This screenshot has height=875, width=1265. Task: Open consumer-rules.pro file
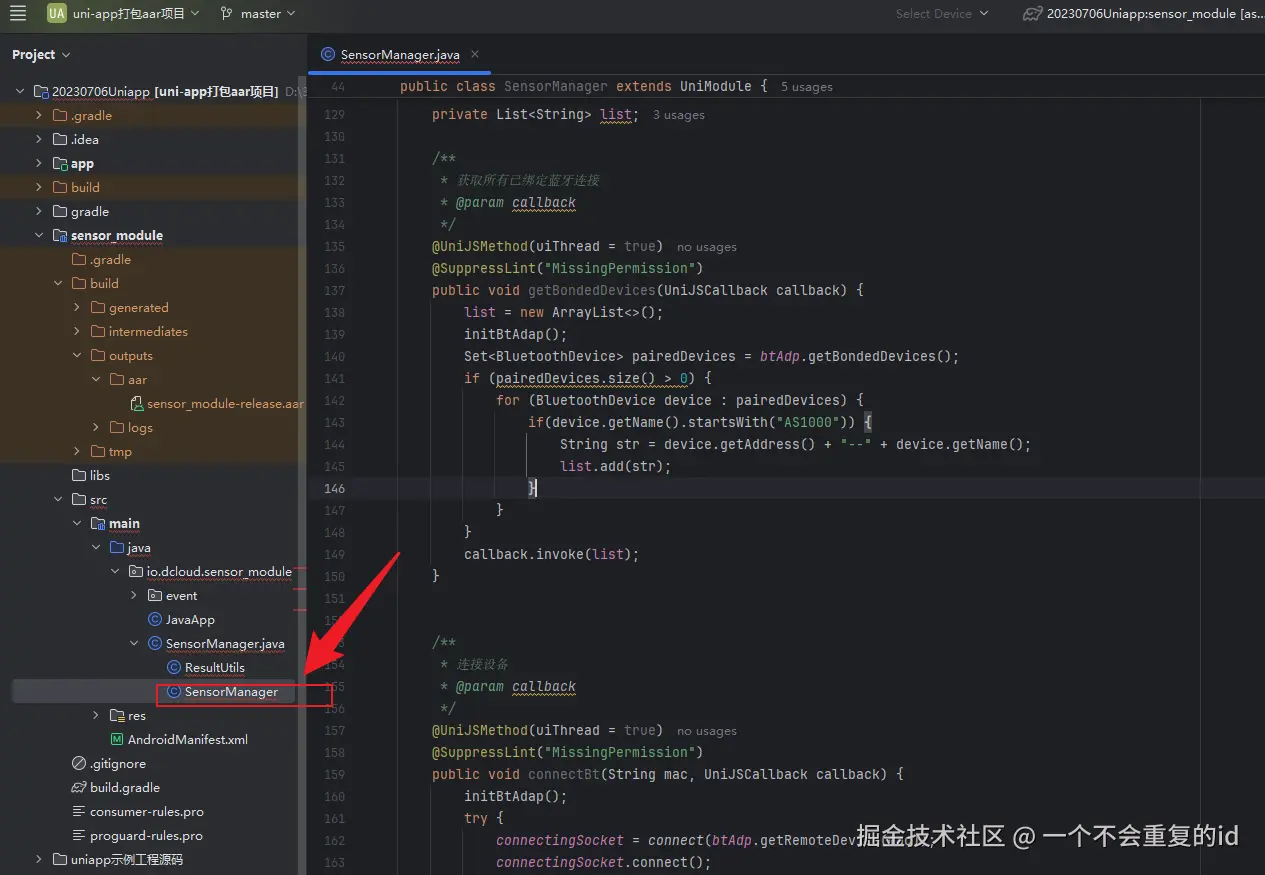pyautogui.click(x=146, y=811)
